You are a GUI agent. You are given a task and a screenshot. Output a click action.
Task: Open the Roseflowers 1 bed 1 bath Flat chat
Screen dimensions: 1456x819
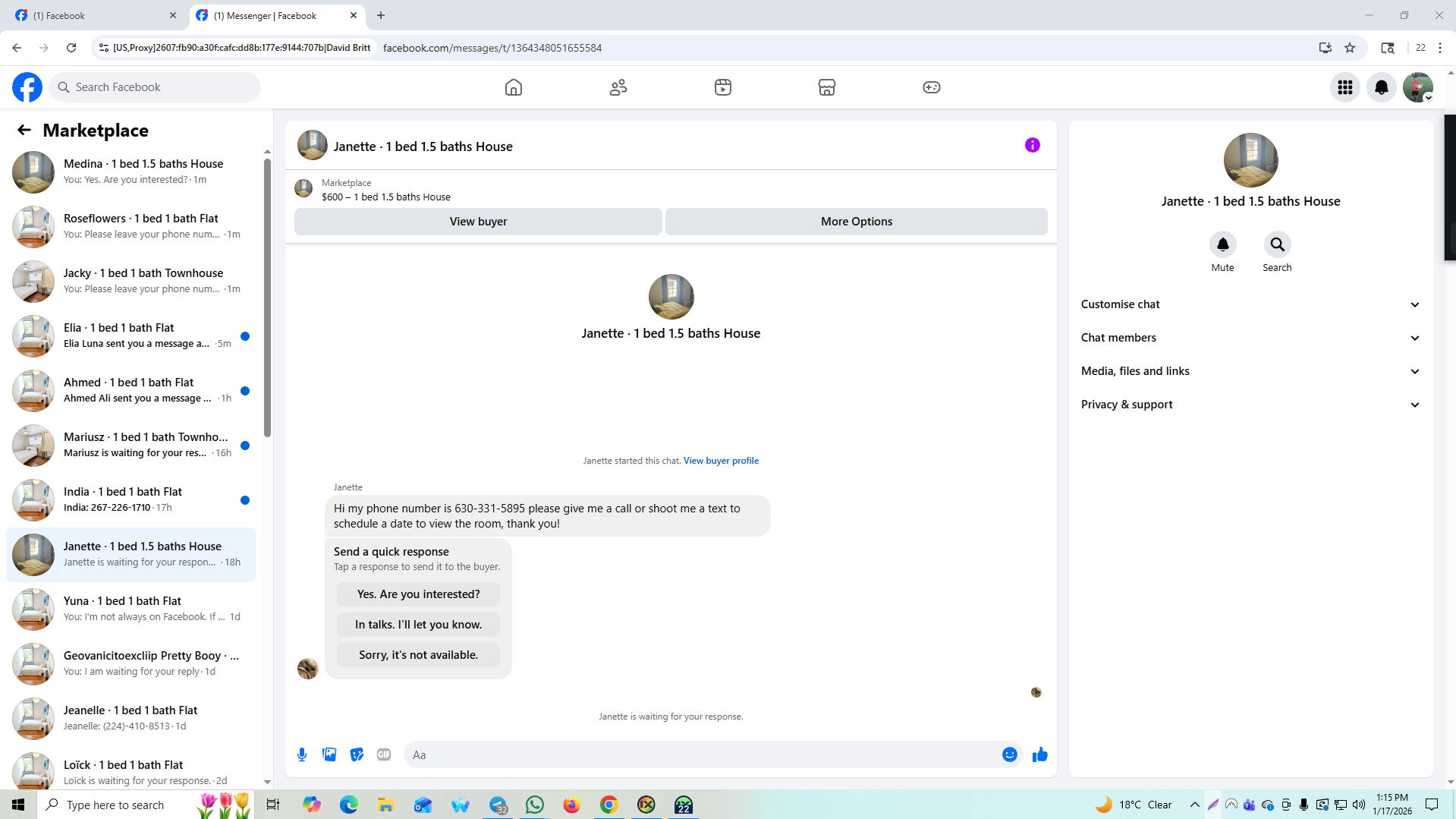click(x=131, y=226)
